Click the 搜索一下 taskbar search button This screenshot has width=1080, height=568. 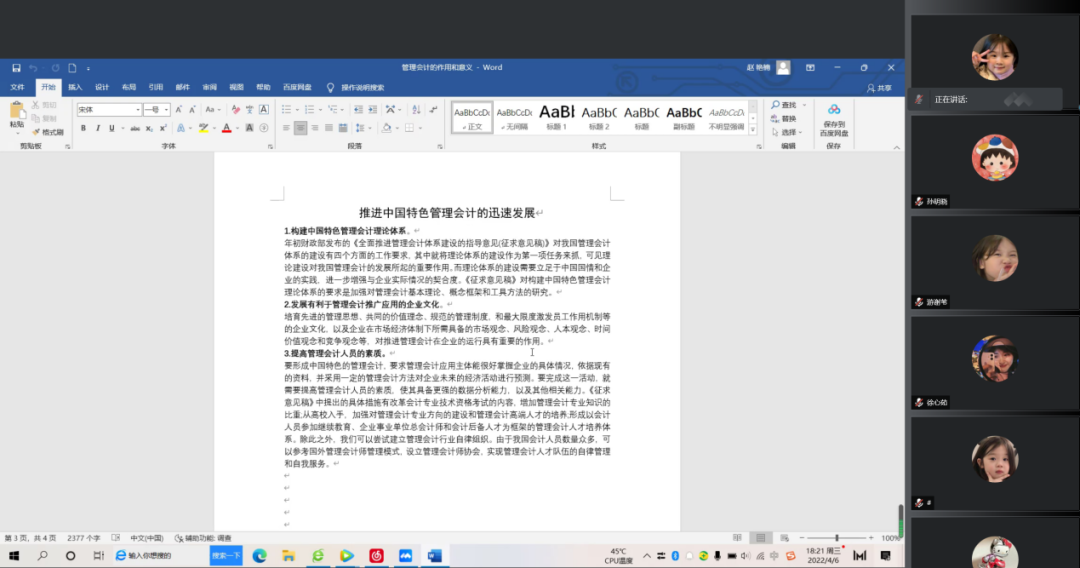(226, 556)
